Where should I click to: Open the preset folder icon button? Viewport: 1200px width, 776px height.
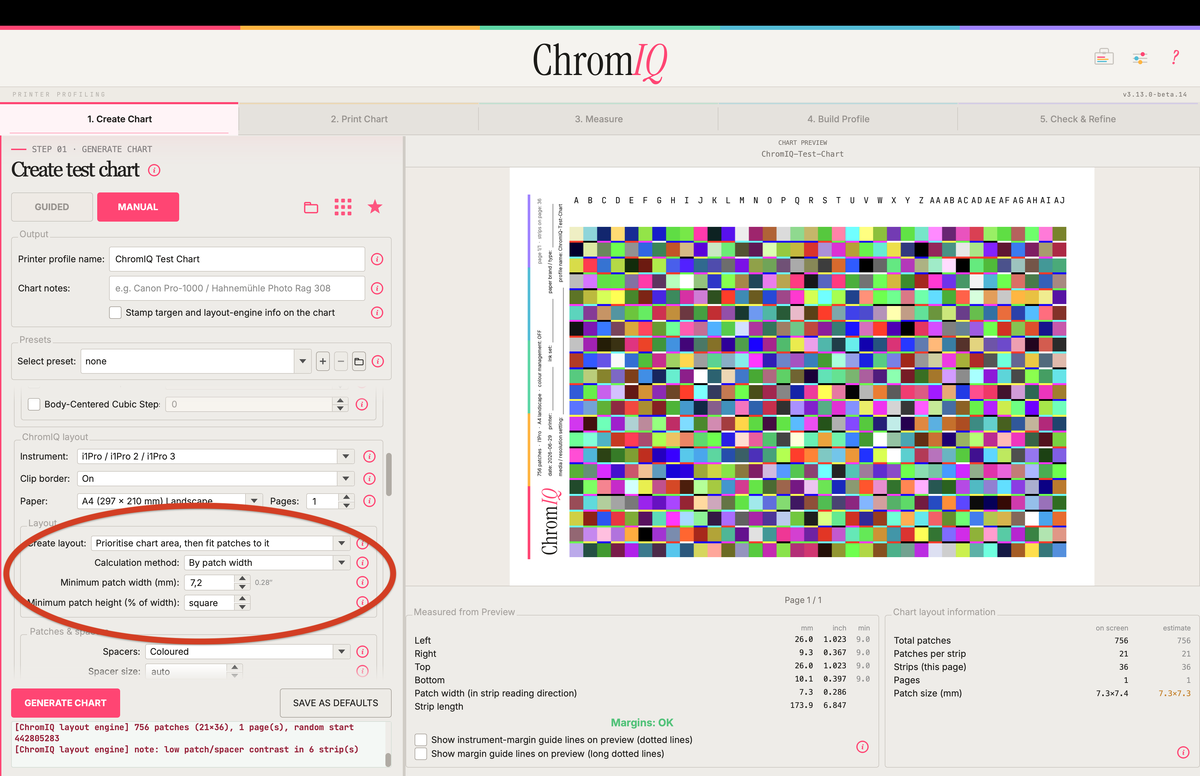[358, 361]
